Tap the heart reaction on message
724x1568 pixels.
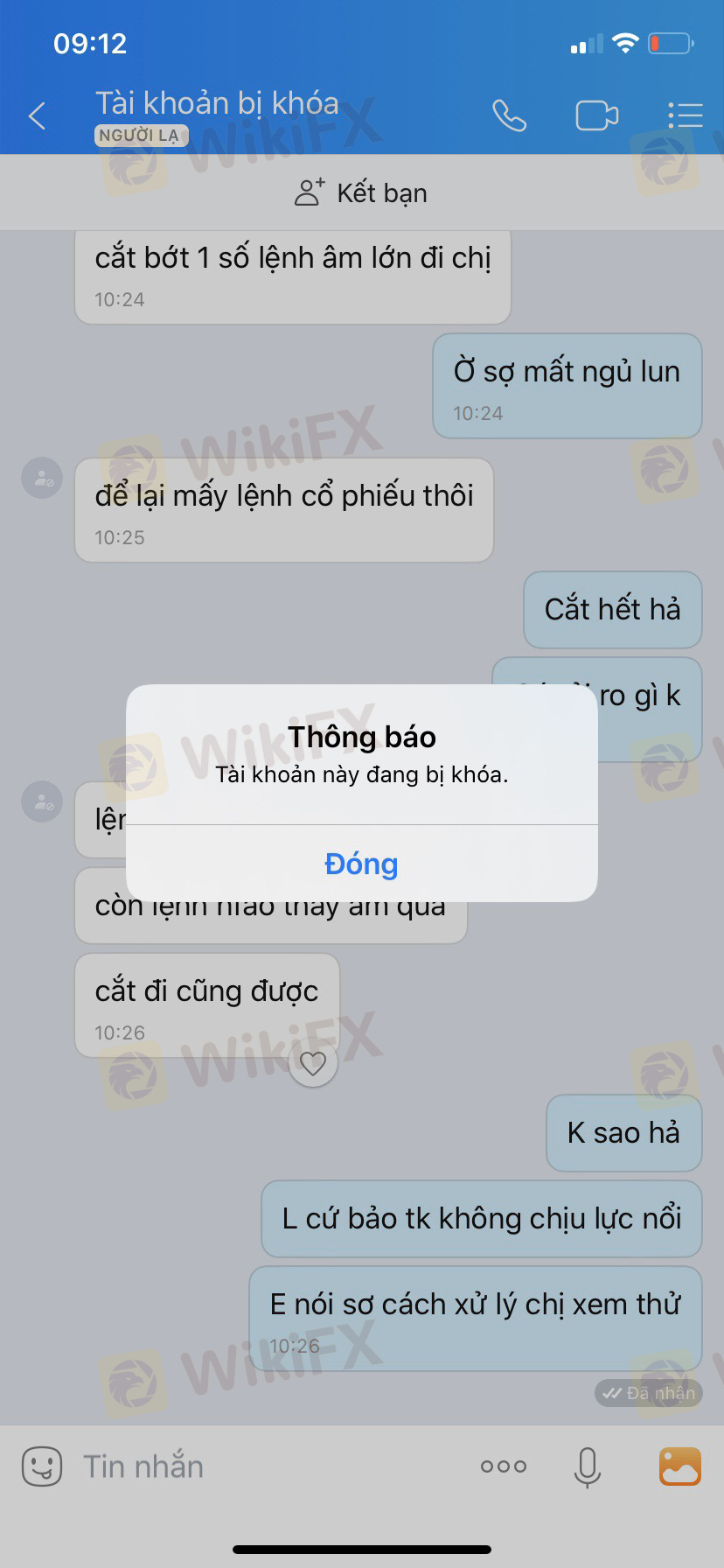tap(313, 1063)
